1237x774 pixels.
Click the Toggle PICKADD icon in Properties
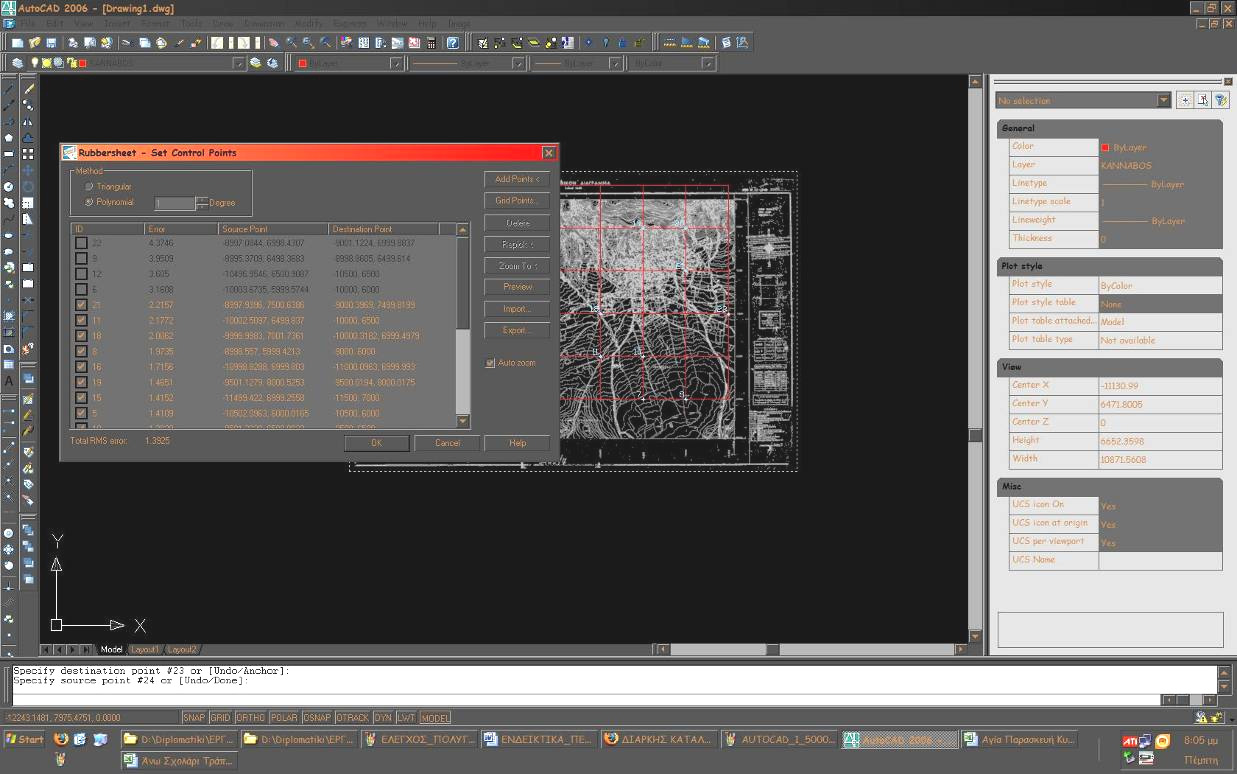pyautogui.click(x=1185, y=100)
